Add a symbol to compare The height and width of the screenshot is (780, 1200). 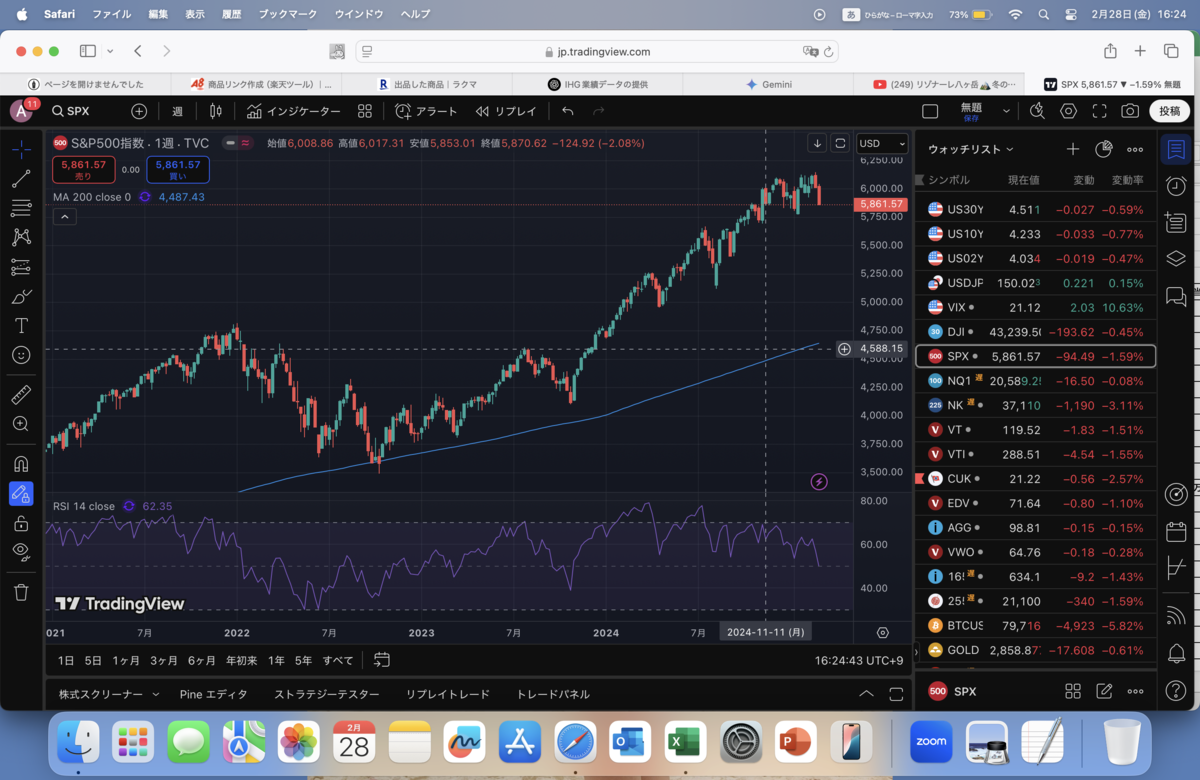point(139,111)
